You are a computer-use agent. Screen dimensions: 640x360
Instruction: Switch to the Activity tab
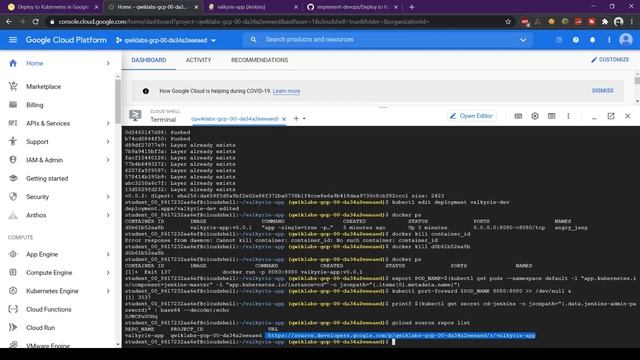point(198,60)
